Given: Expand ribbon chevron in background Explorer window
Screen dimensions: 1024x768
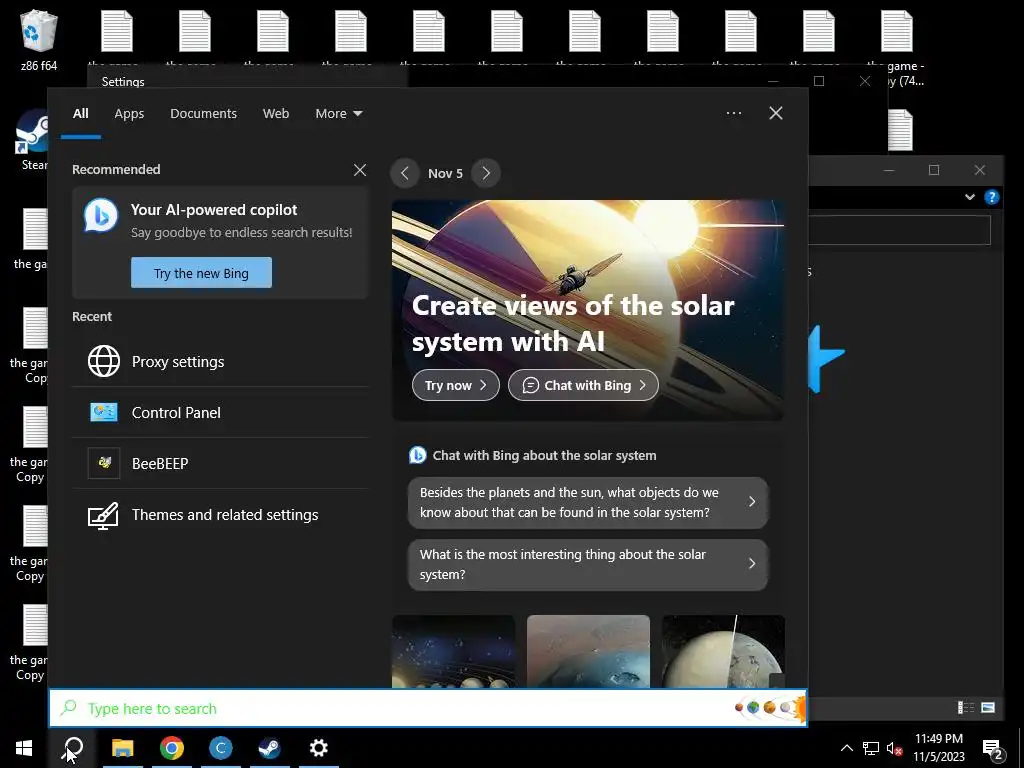Looking at the screenshot, I should (970, 197).
